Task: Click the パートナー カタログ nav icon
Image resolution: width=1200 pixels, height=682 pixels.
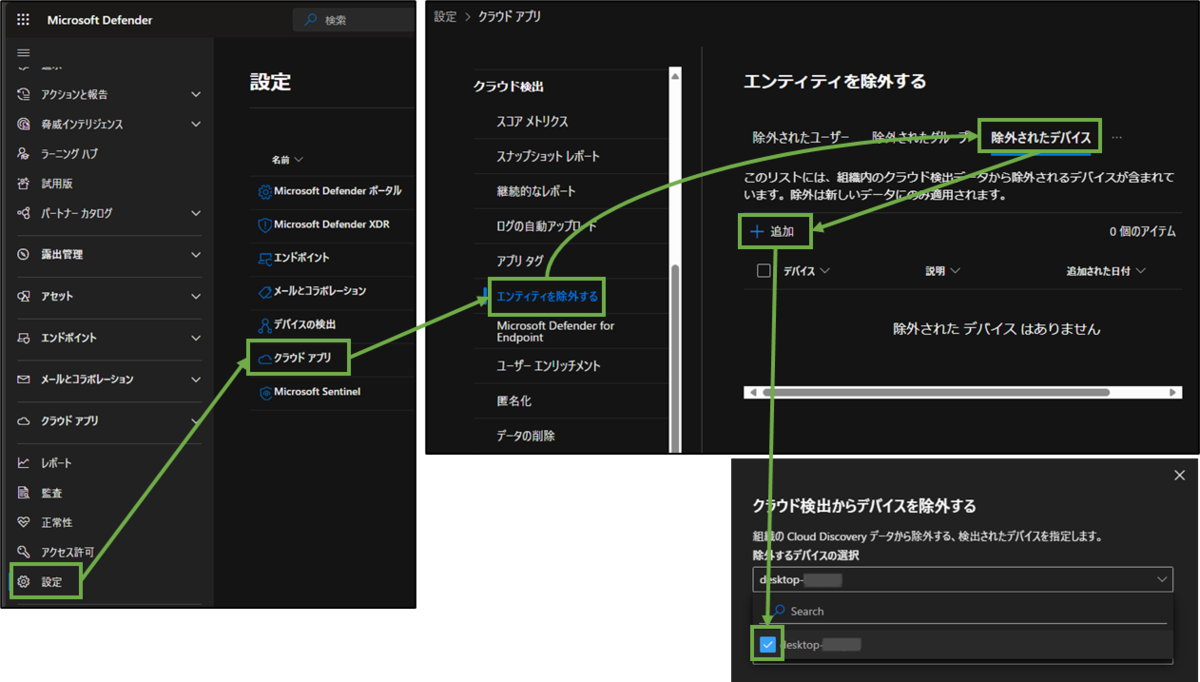Action: pyautogui.click(x=24, y=214)
